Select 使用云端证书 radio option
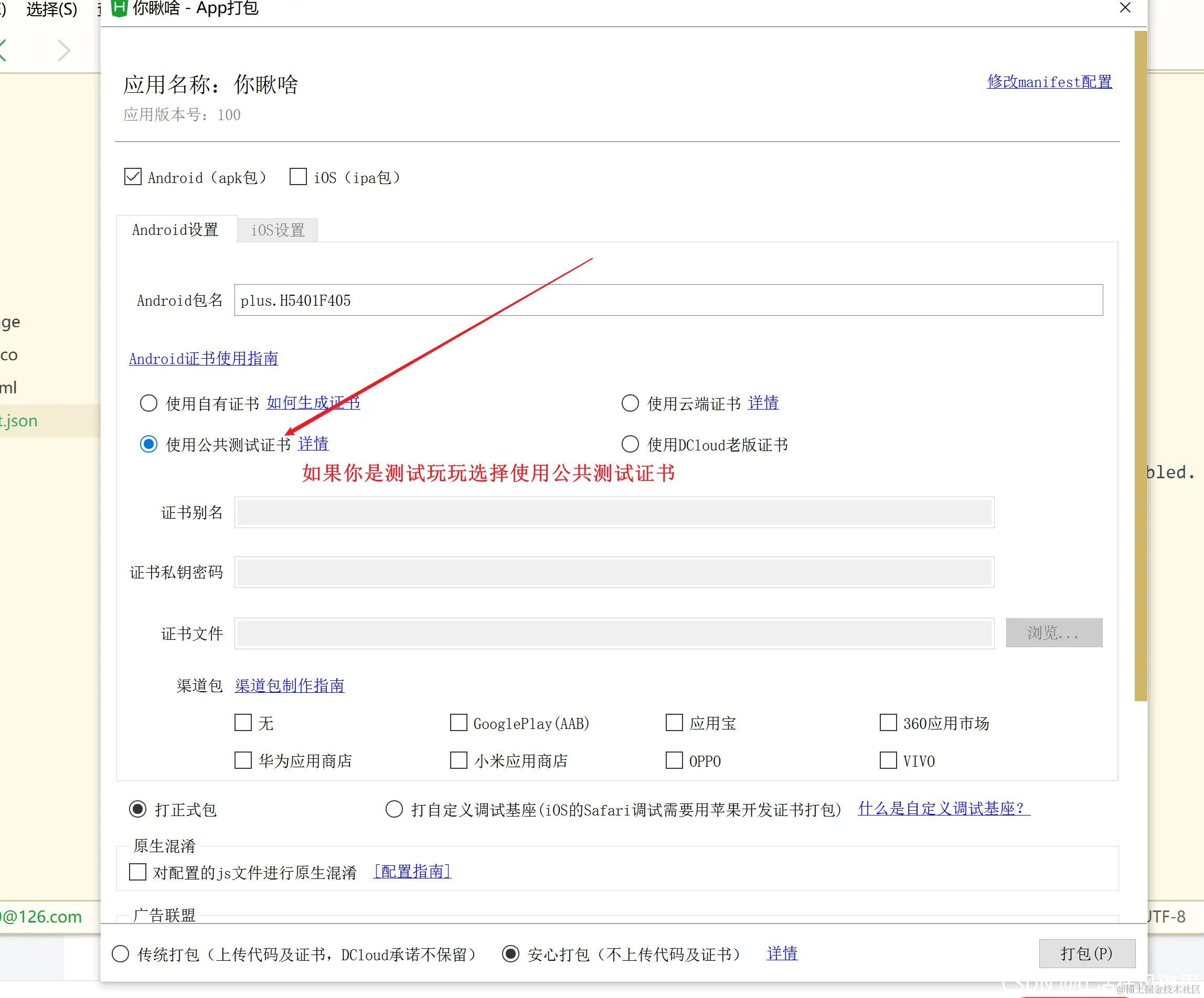Viewport: 1204px width, 998px height. (630, 403)
